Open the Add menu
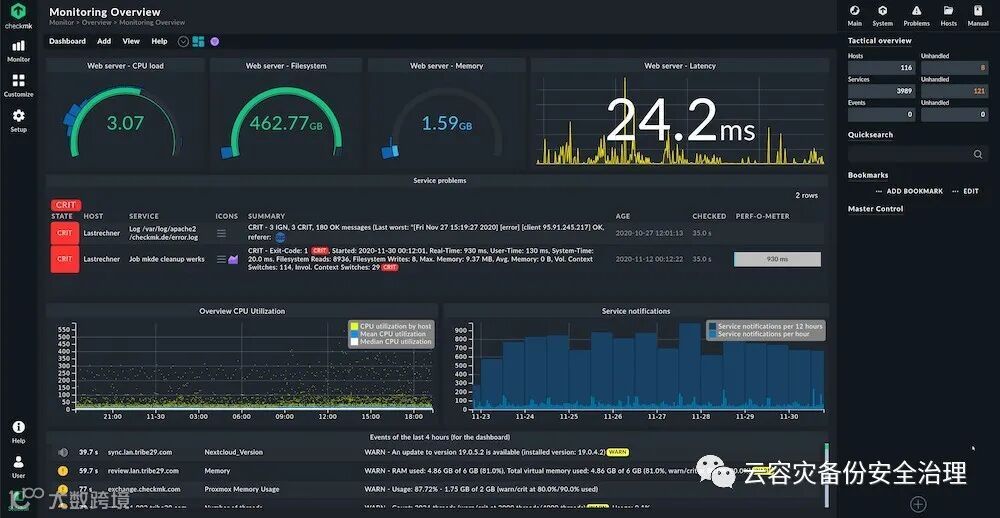 (104, 41)
